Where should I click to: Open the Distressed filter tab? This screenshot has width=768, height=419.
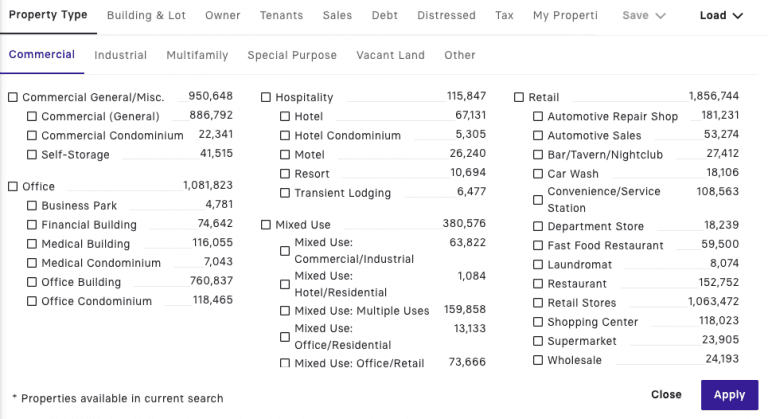pyautogui.click(x=446, y=16)
